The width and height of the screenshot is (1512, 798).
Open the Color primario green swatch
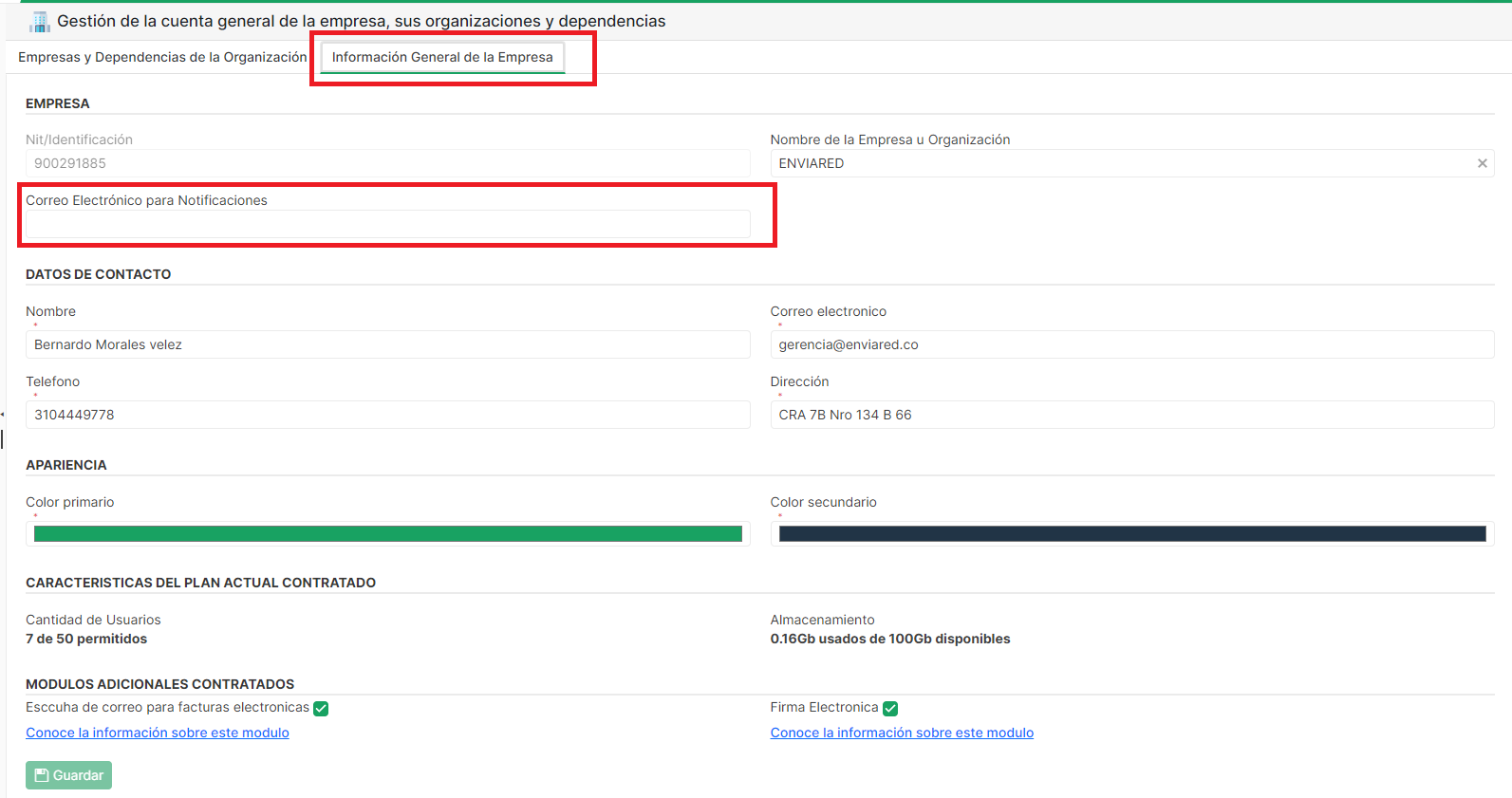click(387, 534)
